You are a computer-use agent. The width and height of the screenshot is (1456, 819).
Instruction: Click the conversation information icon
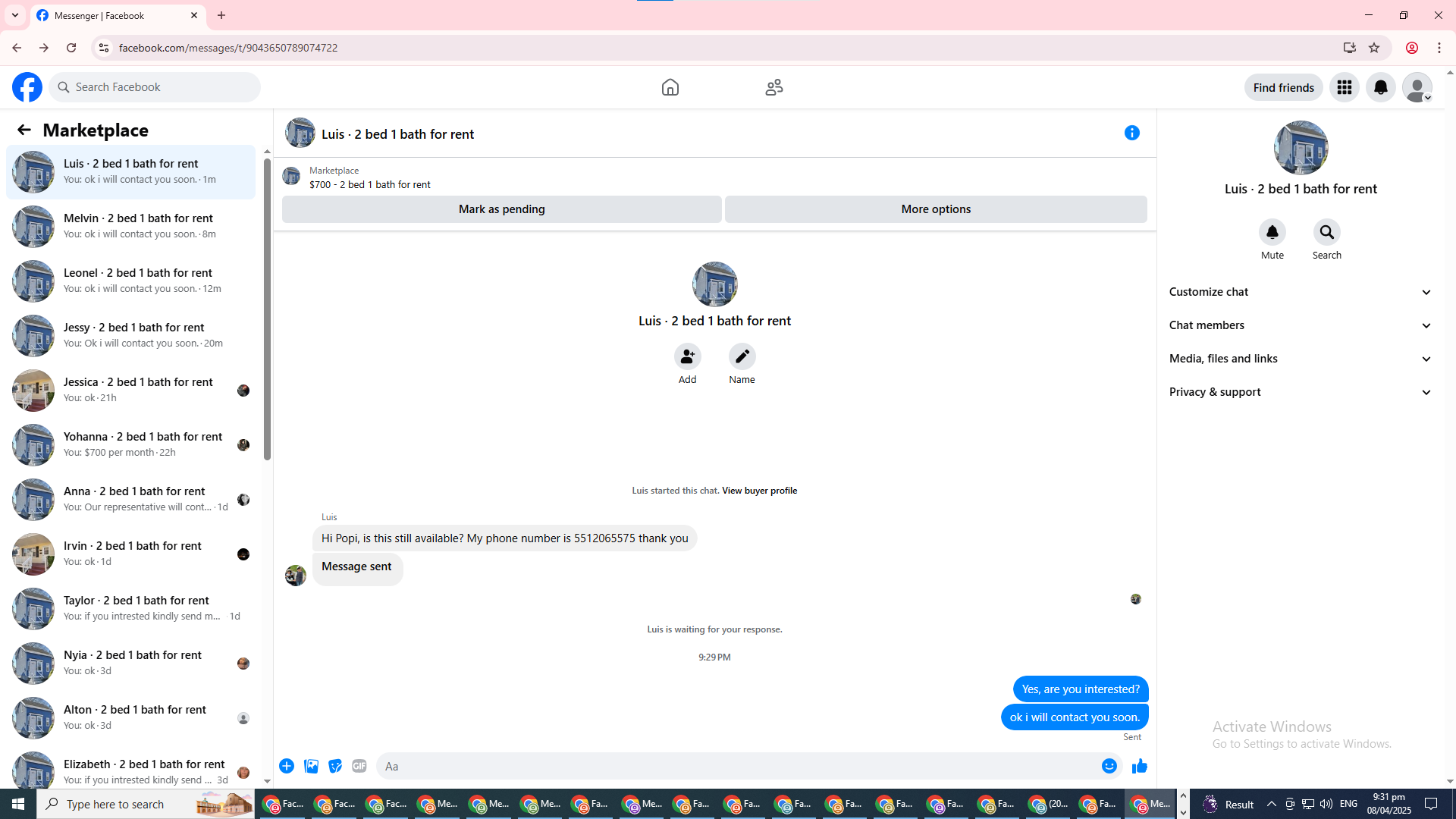[x=1131, y=133]
